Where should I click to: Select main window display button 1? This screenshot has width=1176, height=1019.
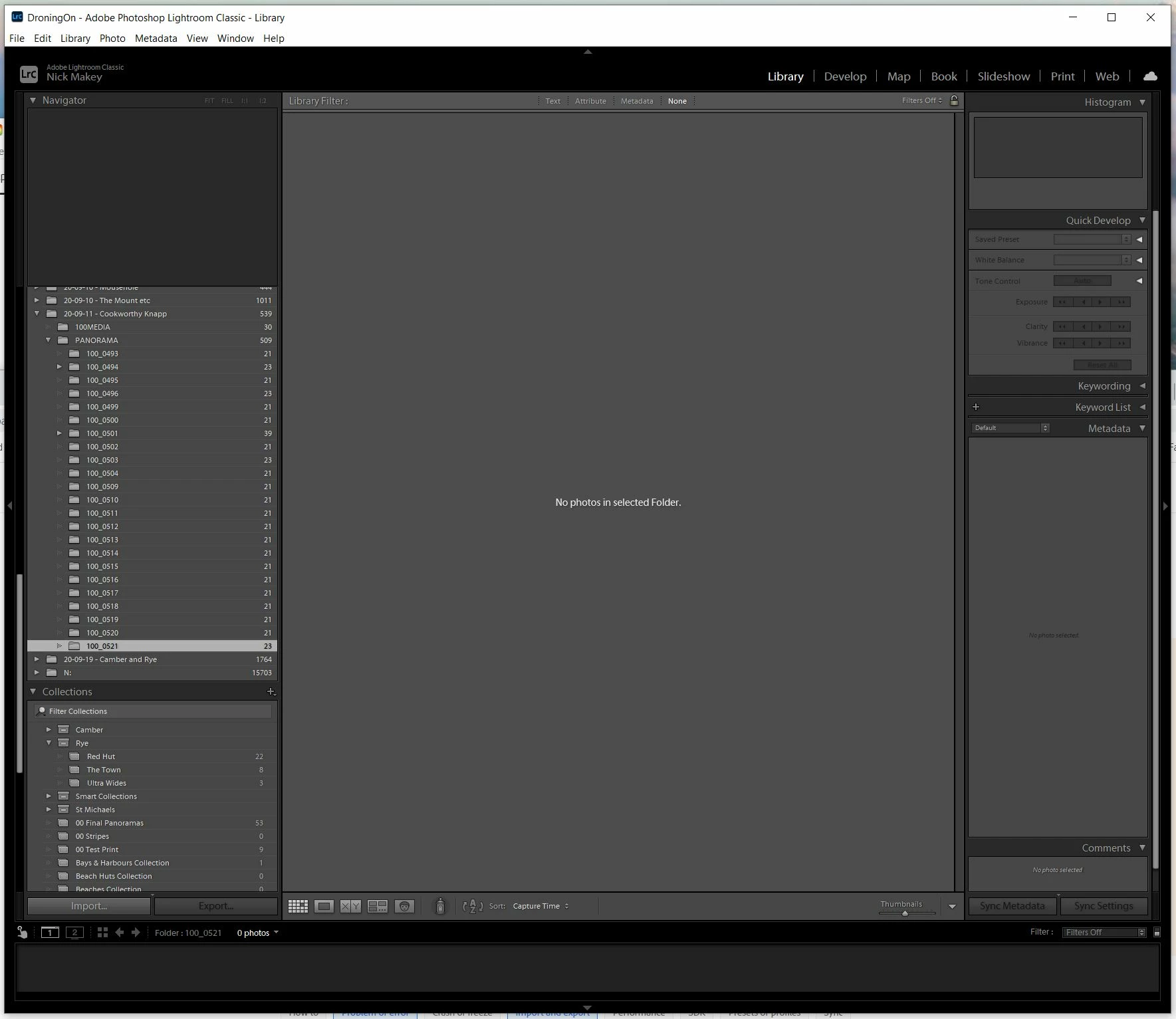50,933
